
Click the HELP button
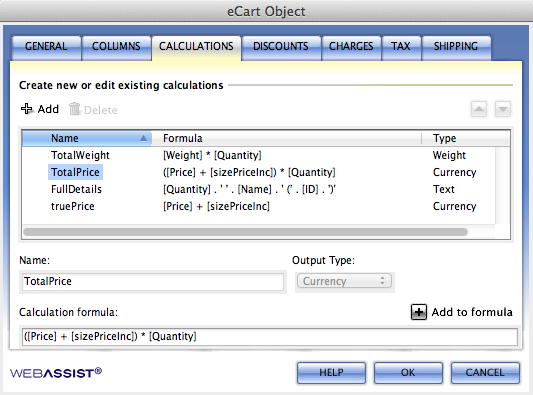[x=331, y=373]
